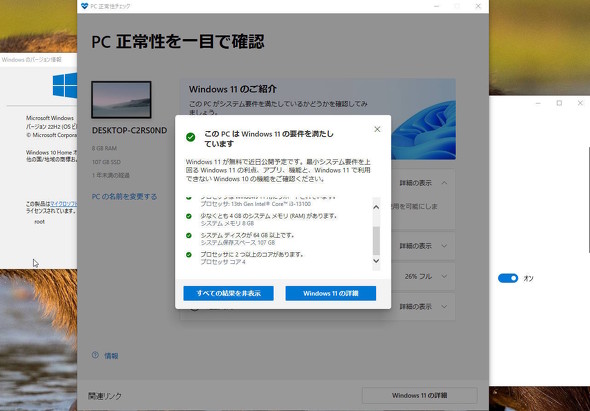Click scroll down arrow in results list
Screen dimensions: 590x411
click(376, 260)
